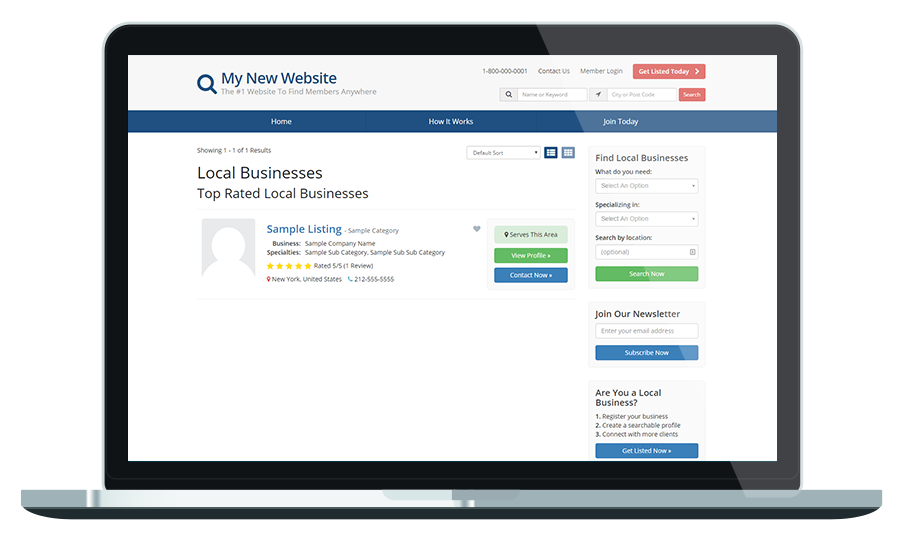
Task: Open the Specializing in dropdown
Action: (x=646, y=219)
